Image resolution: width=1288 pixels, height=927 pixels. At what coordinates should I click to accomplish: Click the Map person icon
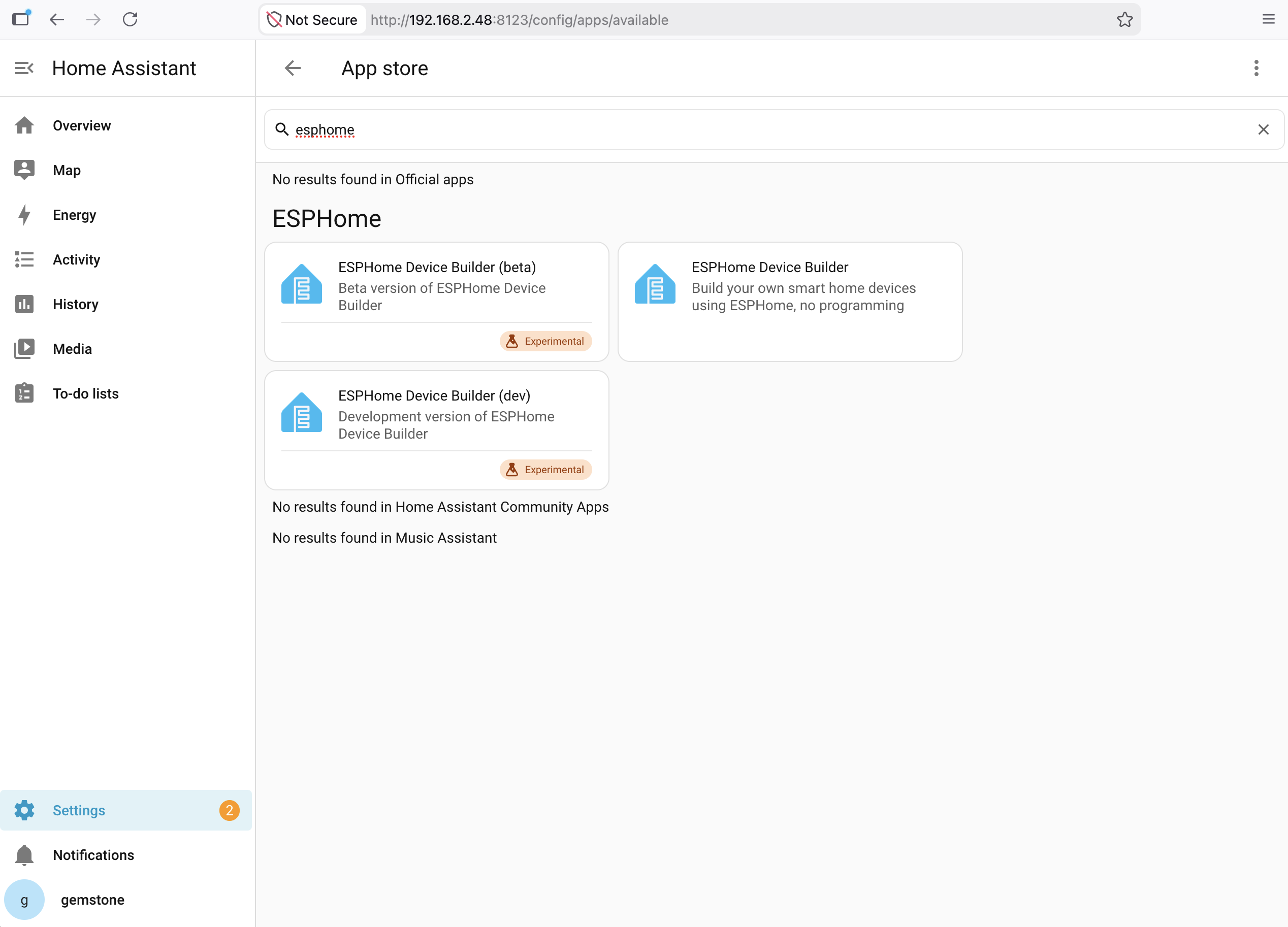(x=24, y=170)
